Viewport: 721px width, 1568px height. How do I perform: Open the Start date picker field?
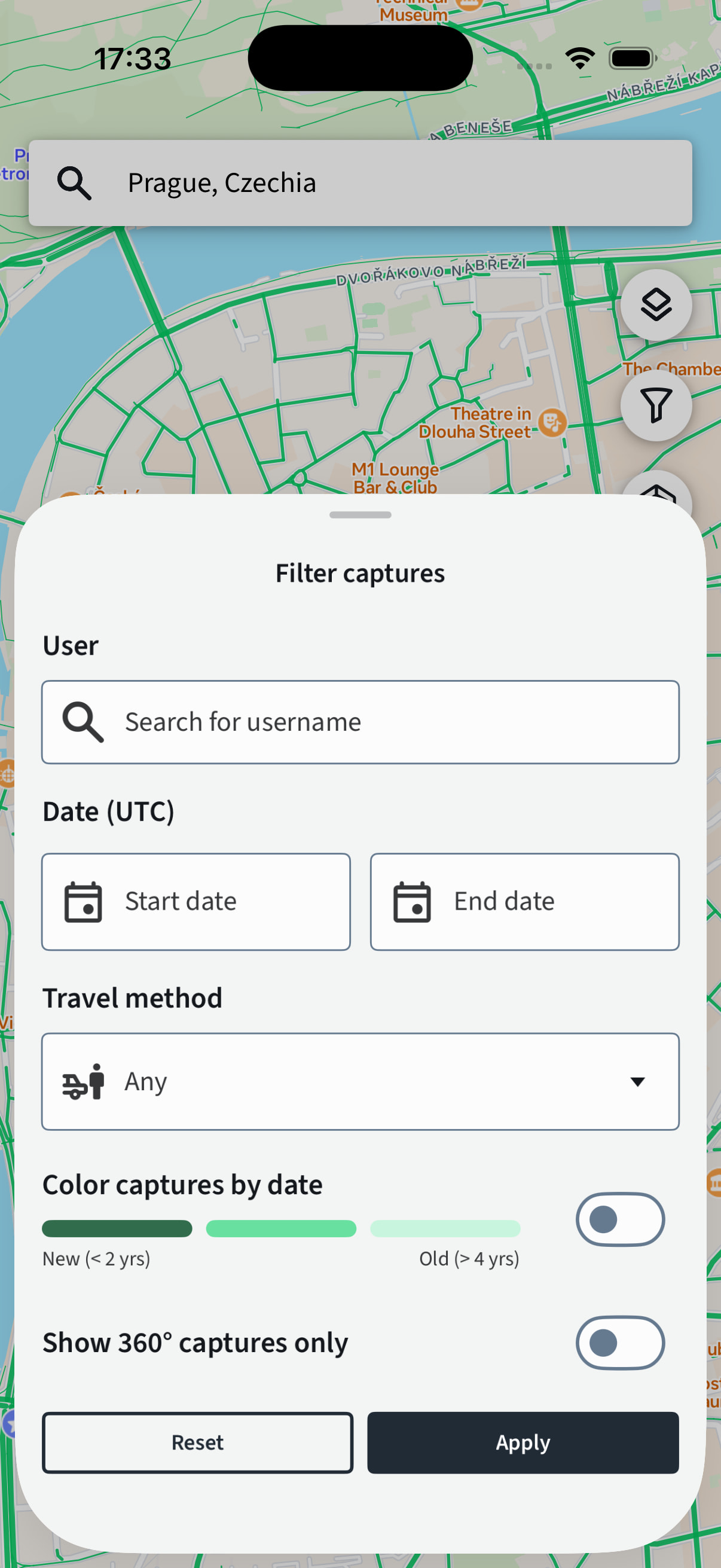pos(196,901)
